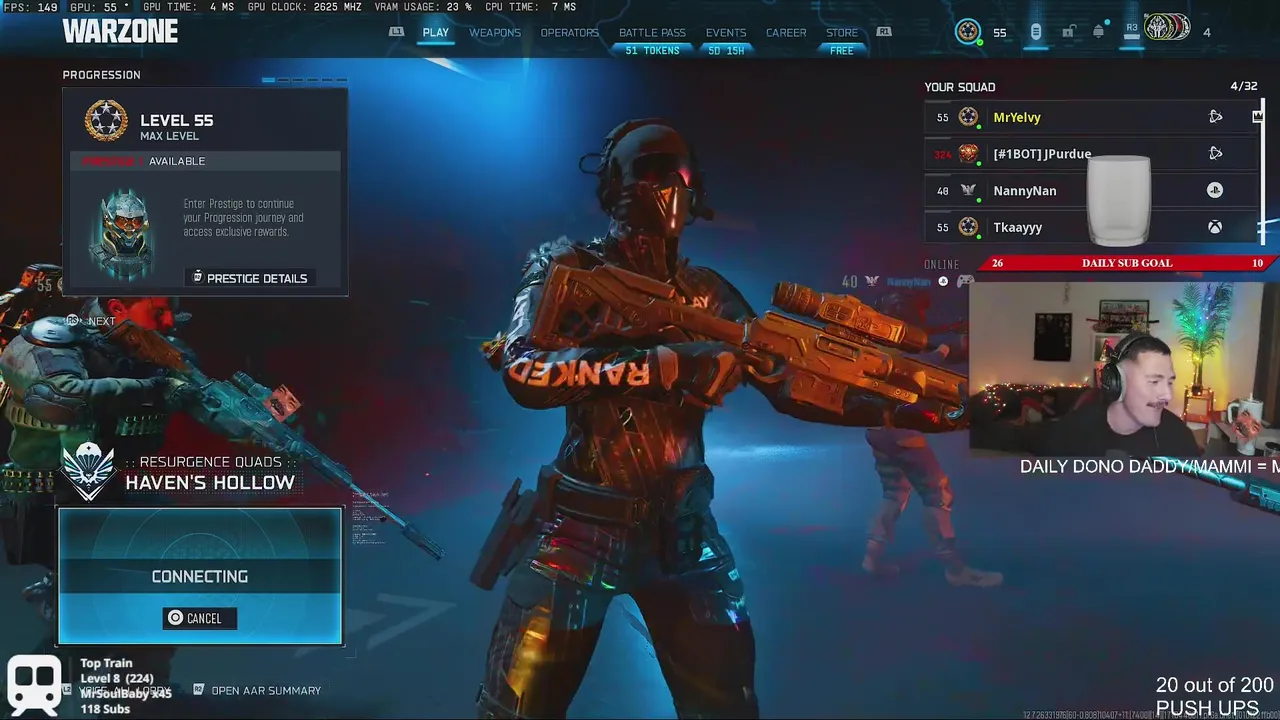Image resolution: width=1280 pixels, height=720 pixels.
Task: Open the battle token icon in top bar
Action: [x=1036, y=32]
